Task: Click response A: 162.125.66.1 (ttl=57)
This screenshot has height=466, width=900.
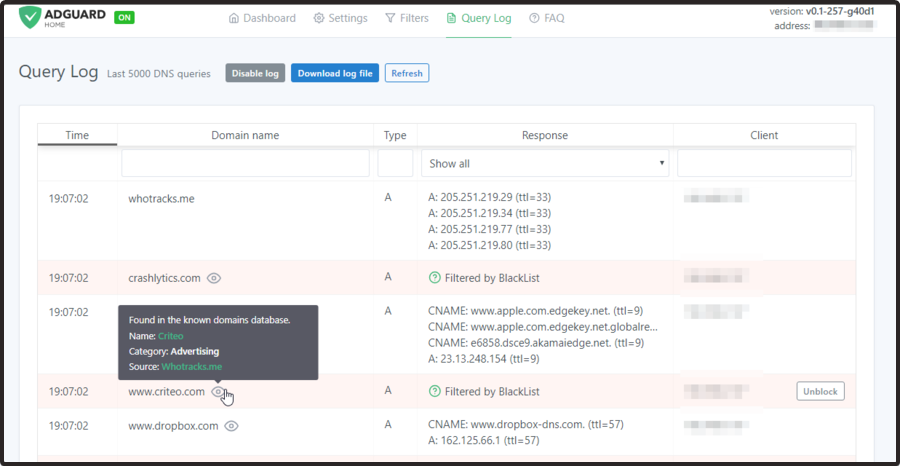Action: 484,441
